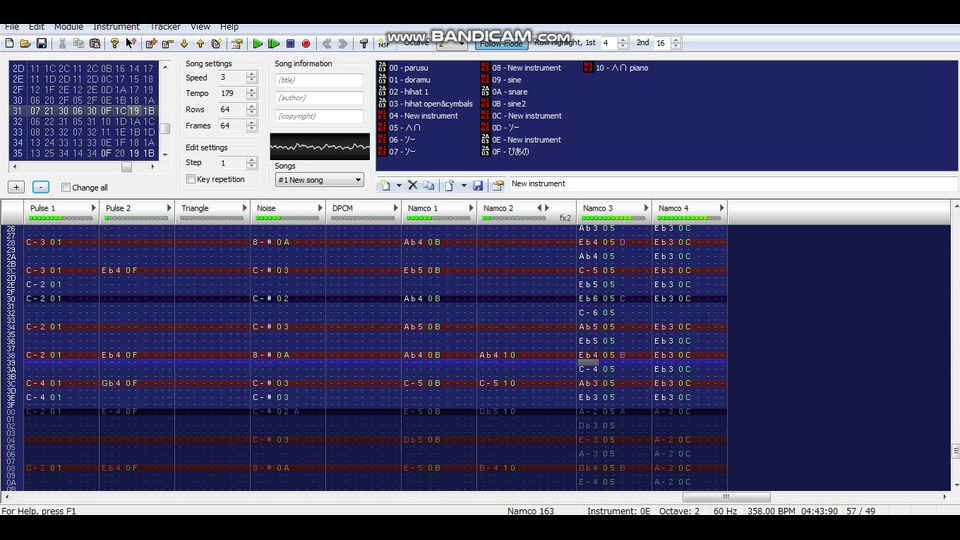Increase the Speed value spinner
Image resolution: width=960 pixels, height=540 pixels.
252,74
